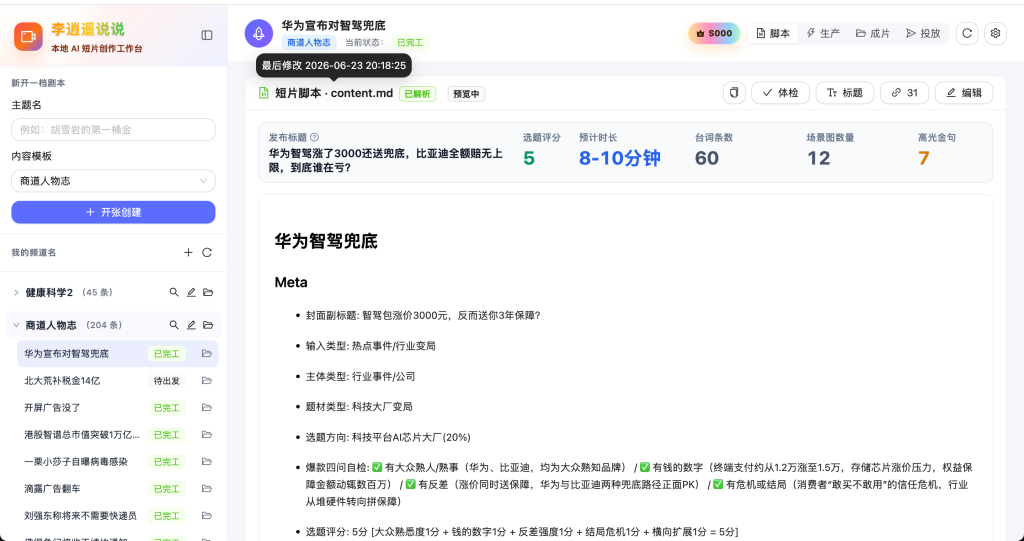Viewport: 1024px width, 541px height.
Task: Click the Meta heading
Action: (x=291, y=282)
